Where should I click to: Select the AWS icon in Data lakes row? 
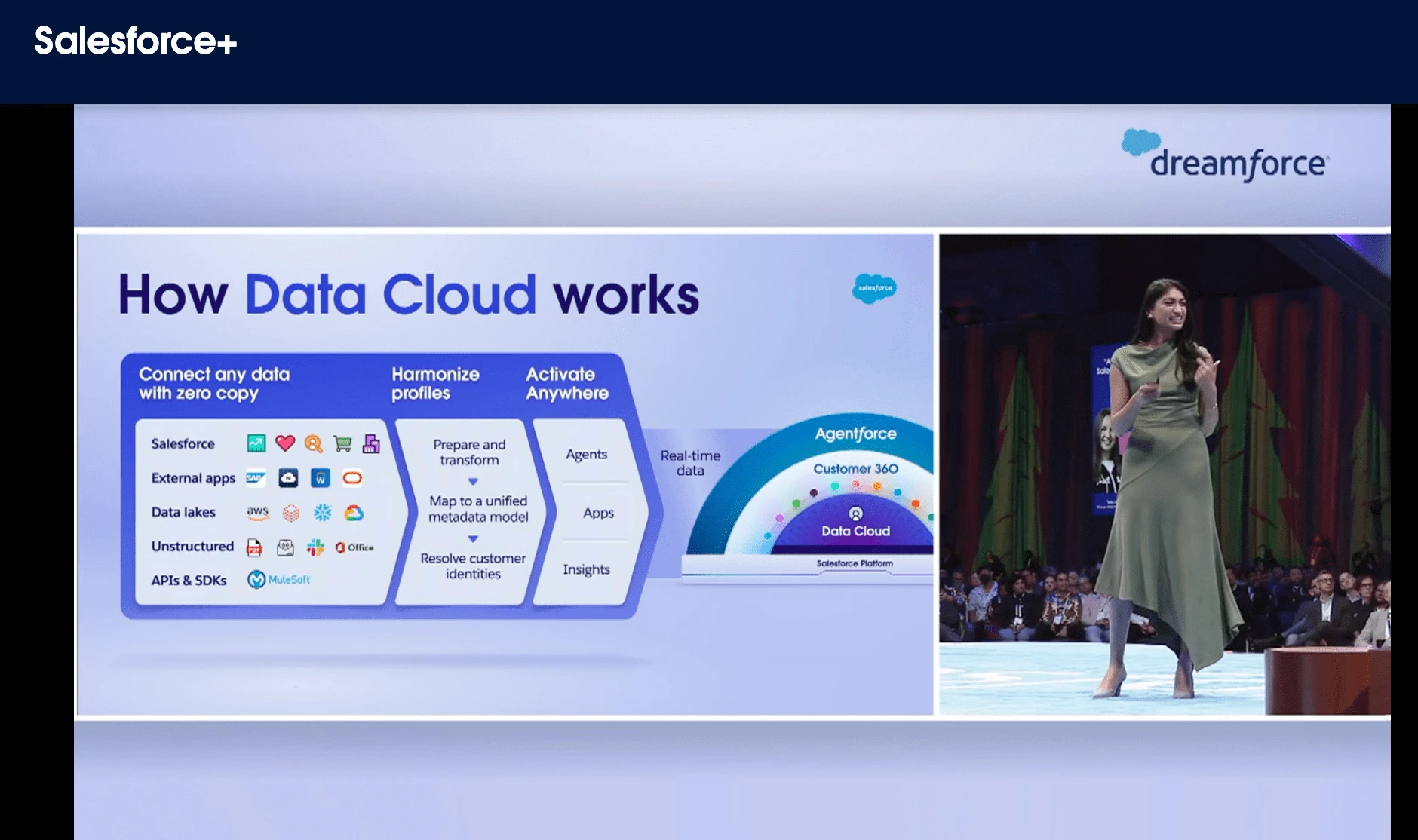point(256,513)
